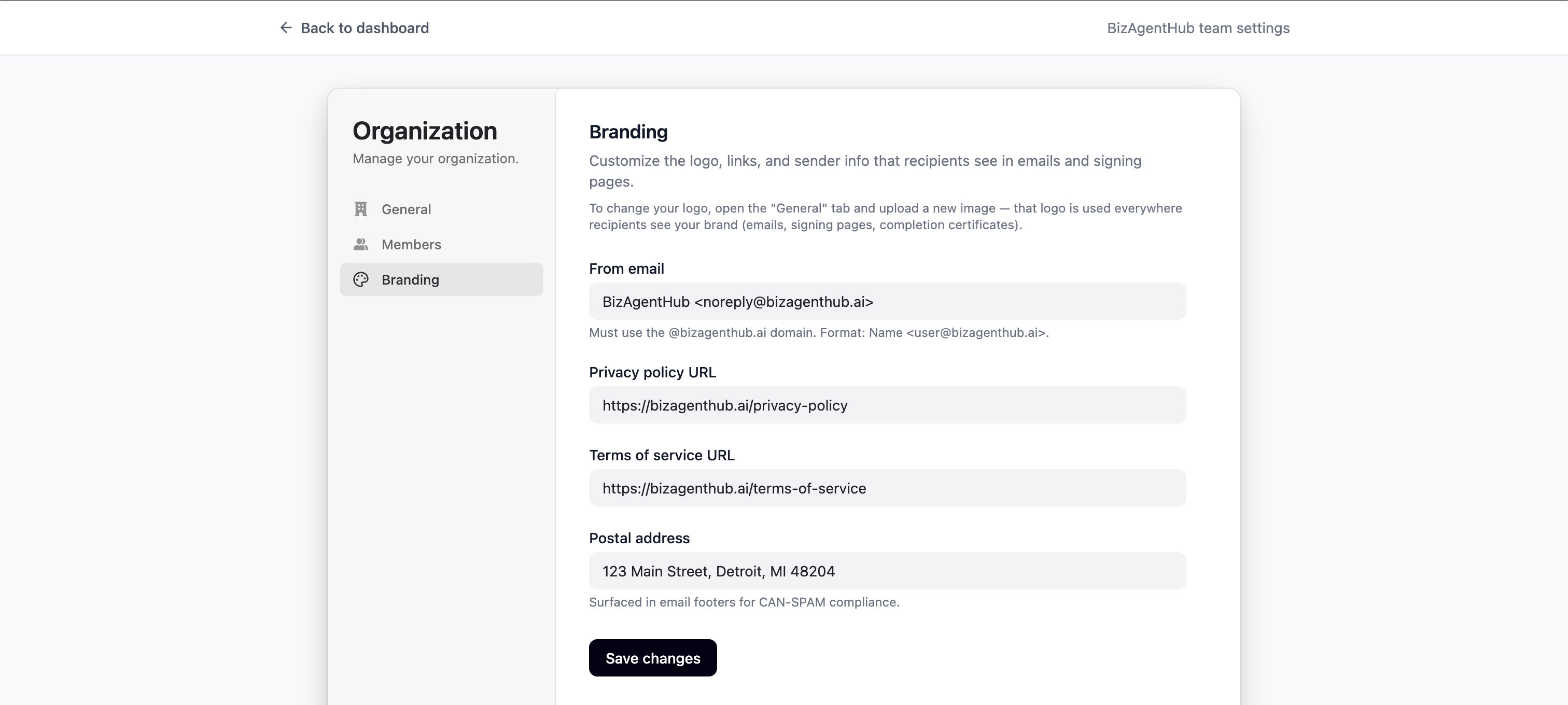Image resolution: width=1568 pixels, height=705 pixels.
Task: Click the General building icon
Action: point(361,209)
